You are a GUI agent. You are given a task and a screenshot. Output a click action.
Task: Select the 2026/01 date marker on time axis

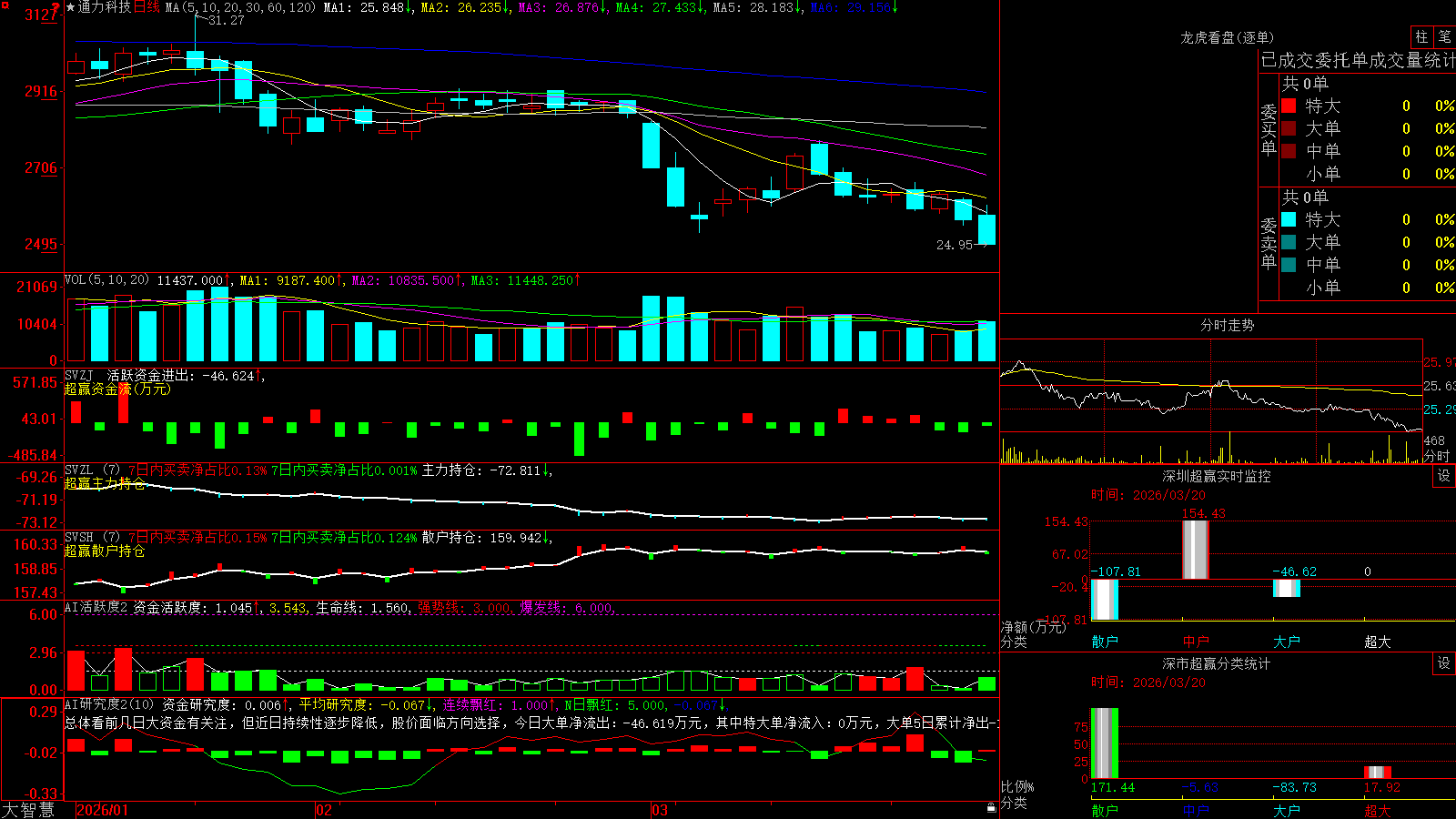click(103, 810)
